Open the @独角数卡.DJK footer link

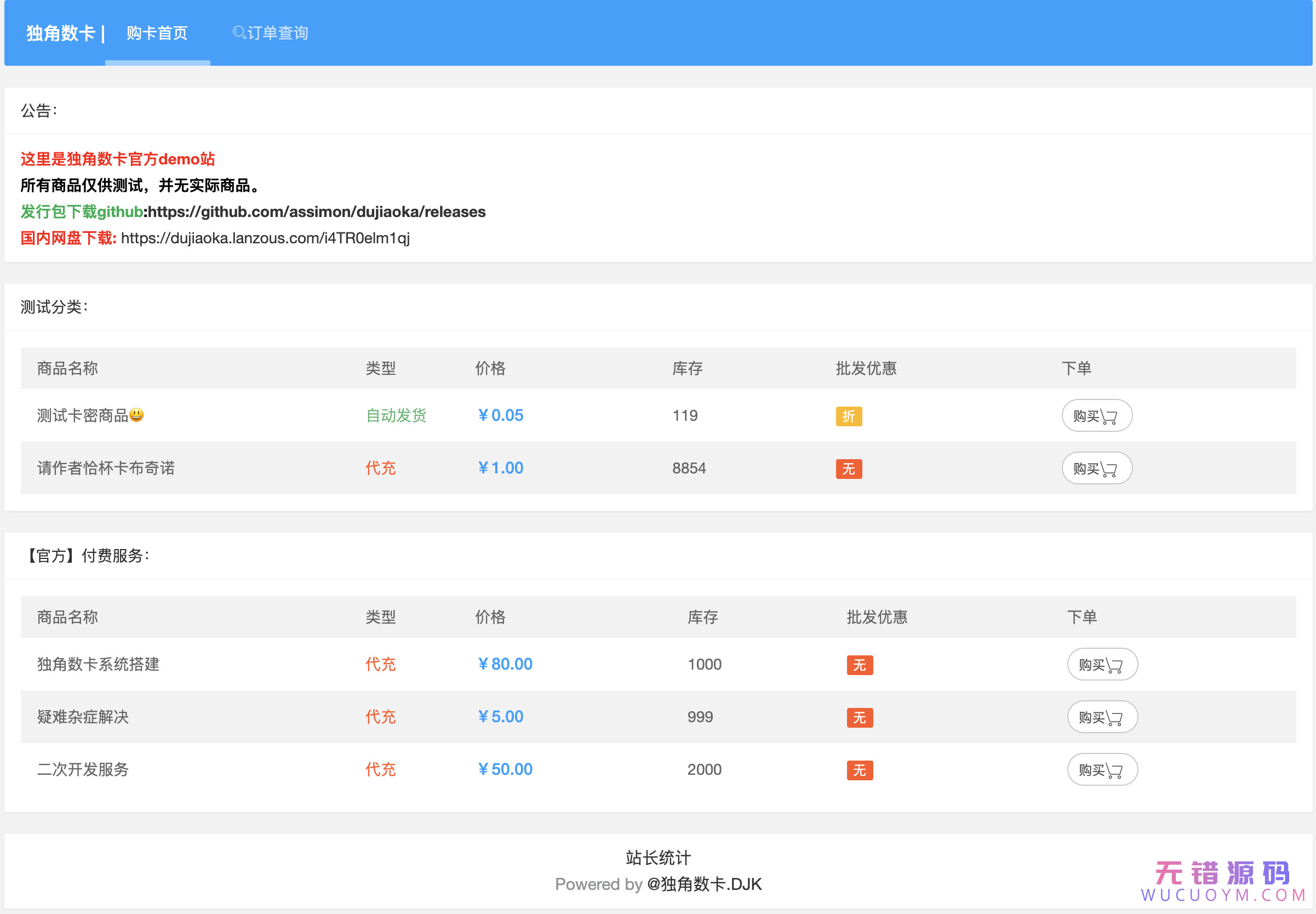pos(704,884)
